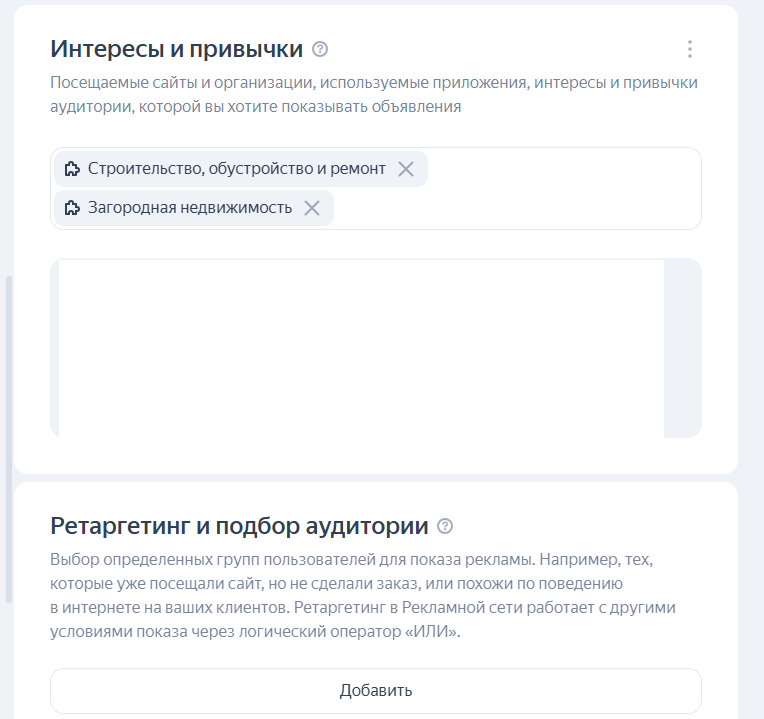Click the Интересы и привычки heading
Image resolution: width=764 pixels, height=719 pixels.
point(176,49)
